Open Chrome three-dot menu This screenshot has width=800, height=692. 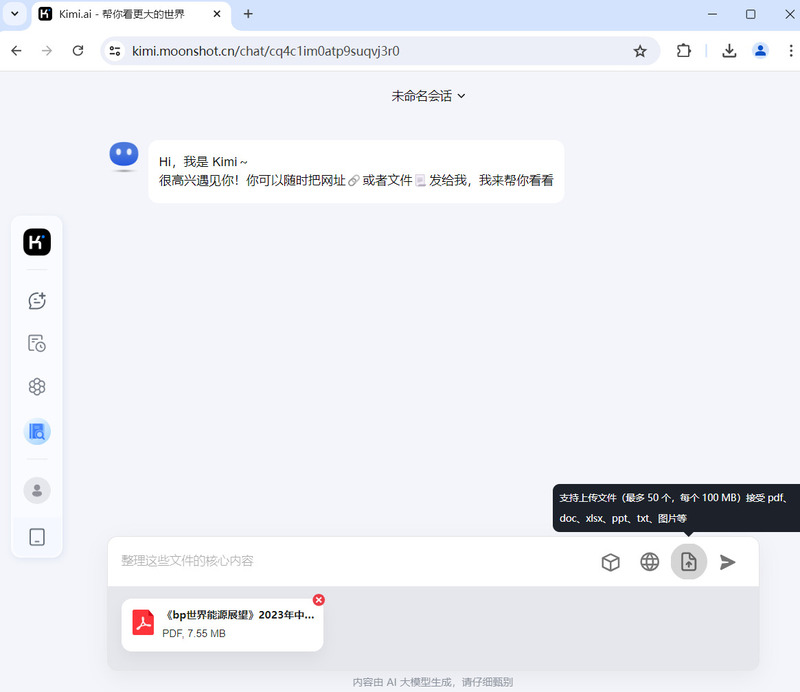pyautogui.click(x=790, y=51)
